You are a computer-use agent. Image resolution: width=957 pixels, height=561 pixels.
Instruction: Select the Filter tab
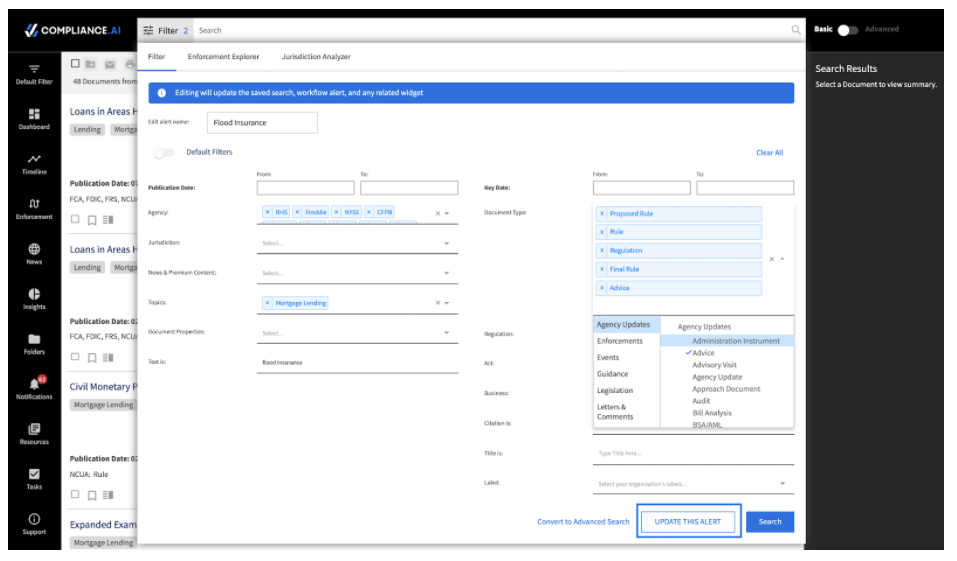(x=157, y=56)
